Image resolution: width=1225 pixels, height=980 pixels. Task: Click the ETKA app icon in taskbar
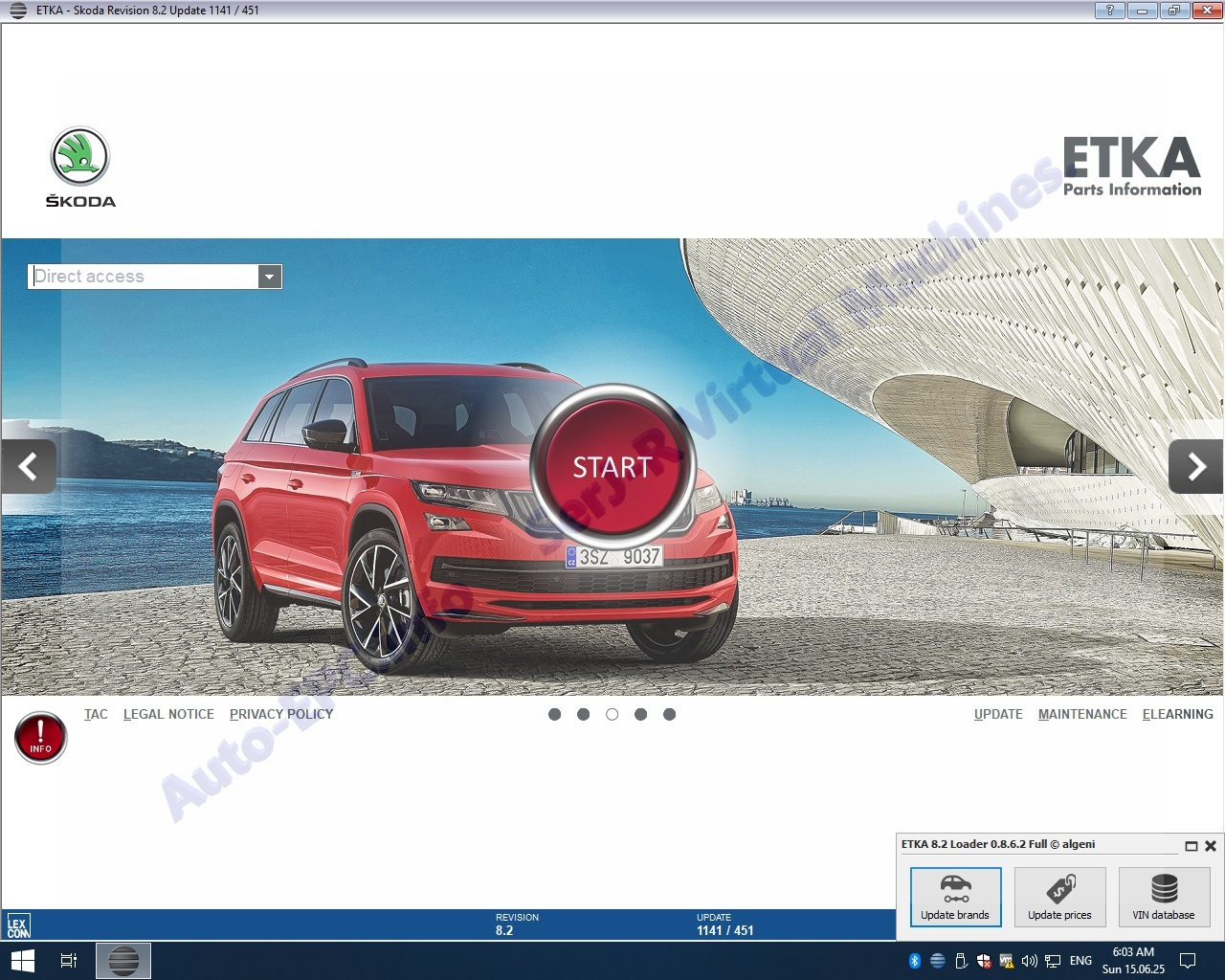[123, 960]
